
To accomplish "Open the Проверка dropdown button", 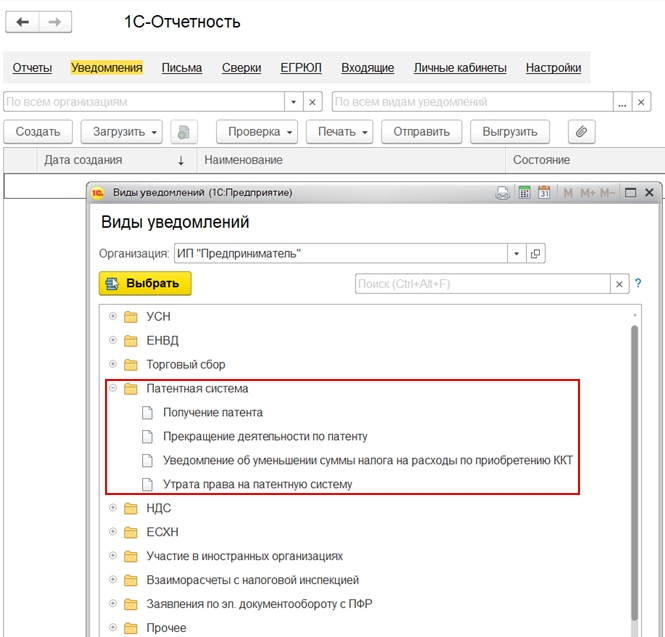I will [257, 132].
